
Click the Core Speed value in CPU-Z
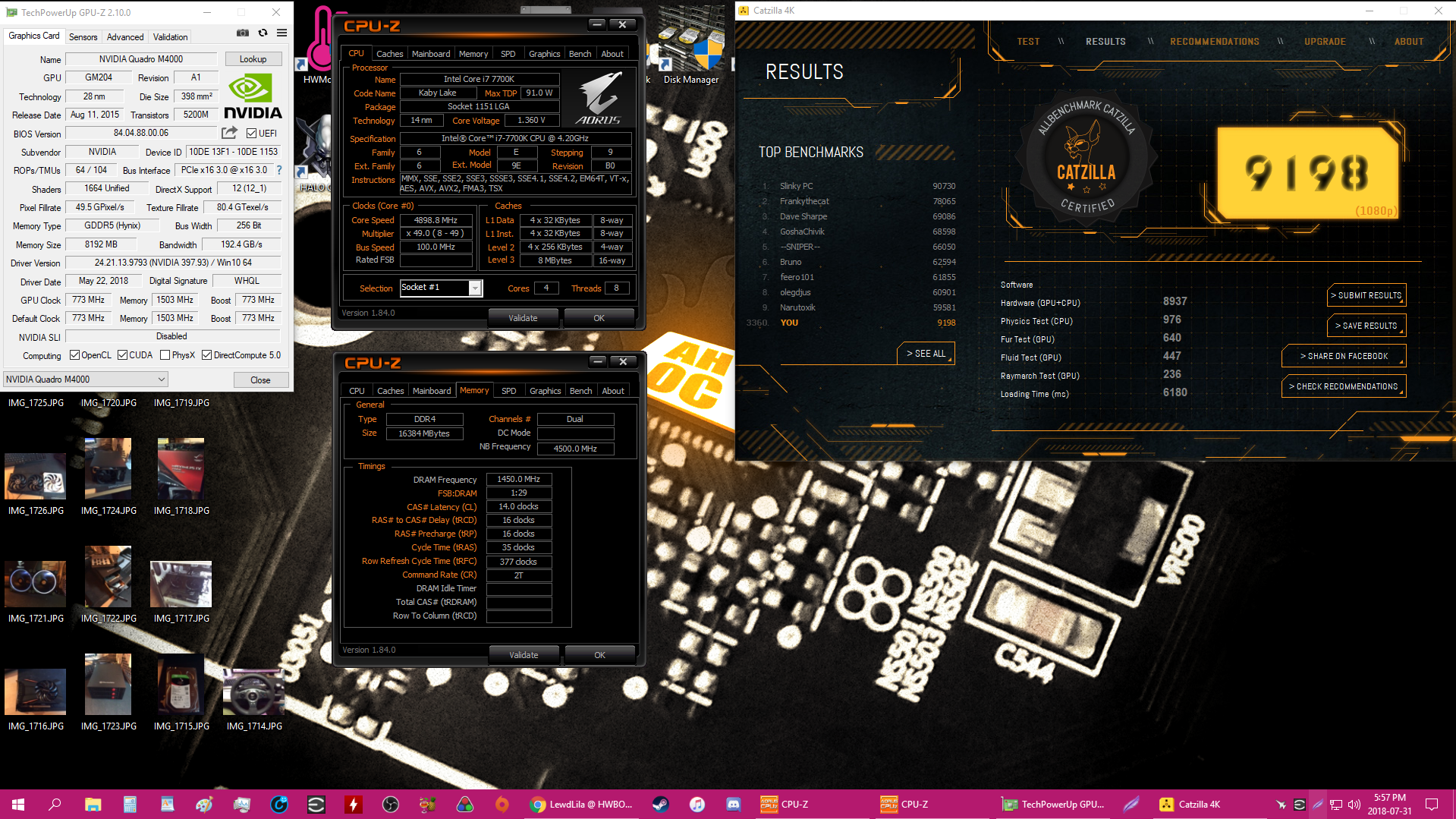tap(436, 220)
